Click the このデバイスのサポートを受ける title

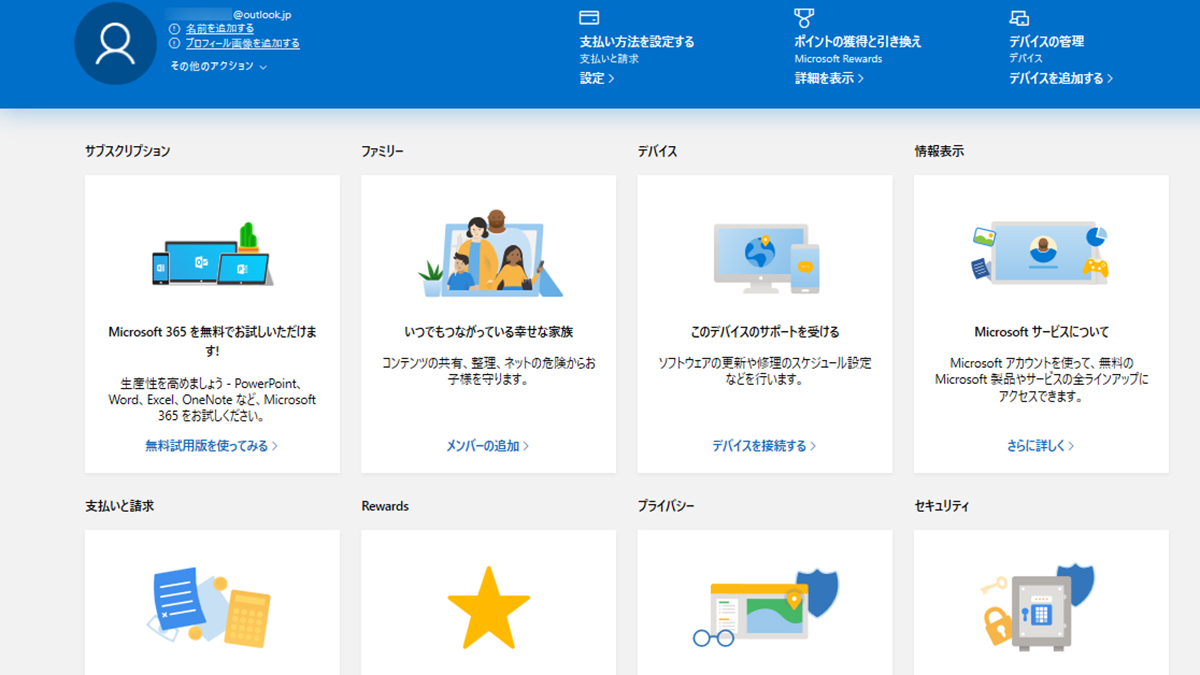click(765, 332)
